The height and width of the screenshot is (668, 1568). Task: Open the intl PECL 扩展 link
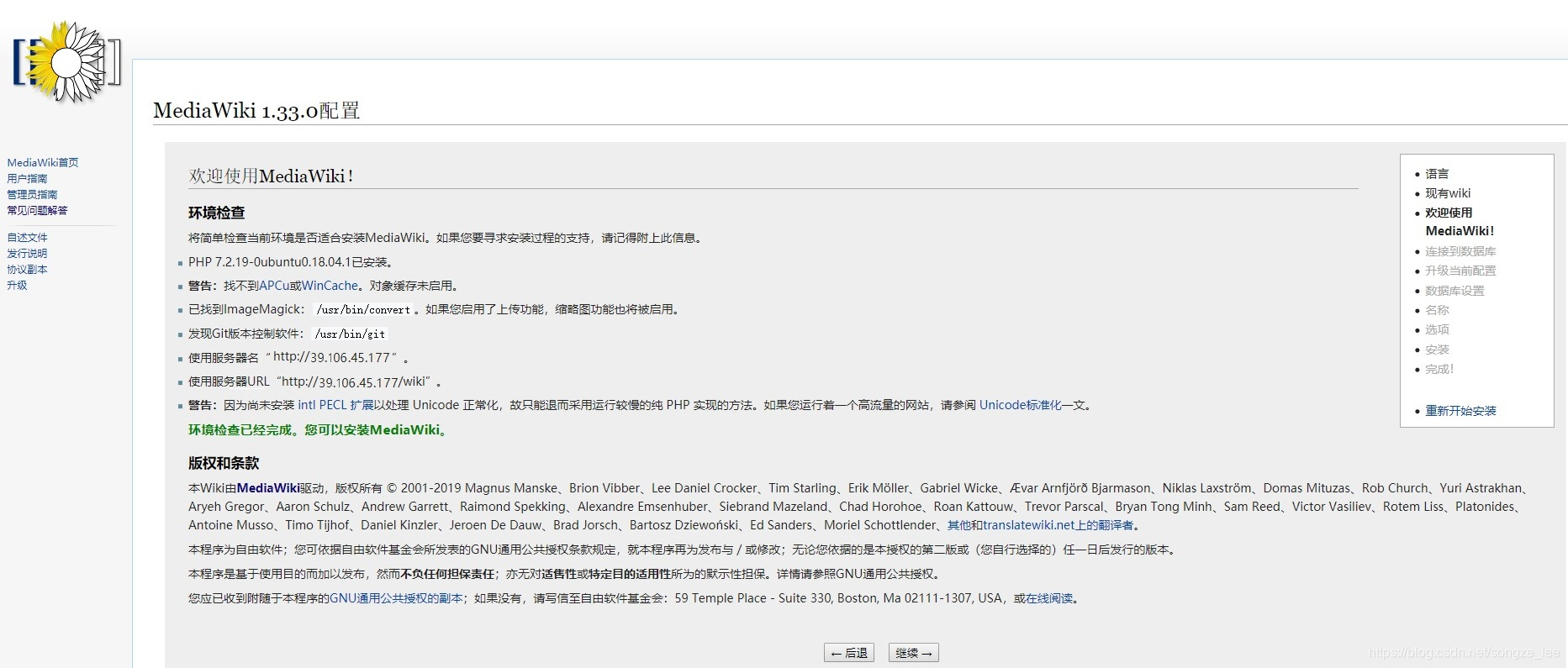335,405
